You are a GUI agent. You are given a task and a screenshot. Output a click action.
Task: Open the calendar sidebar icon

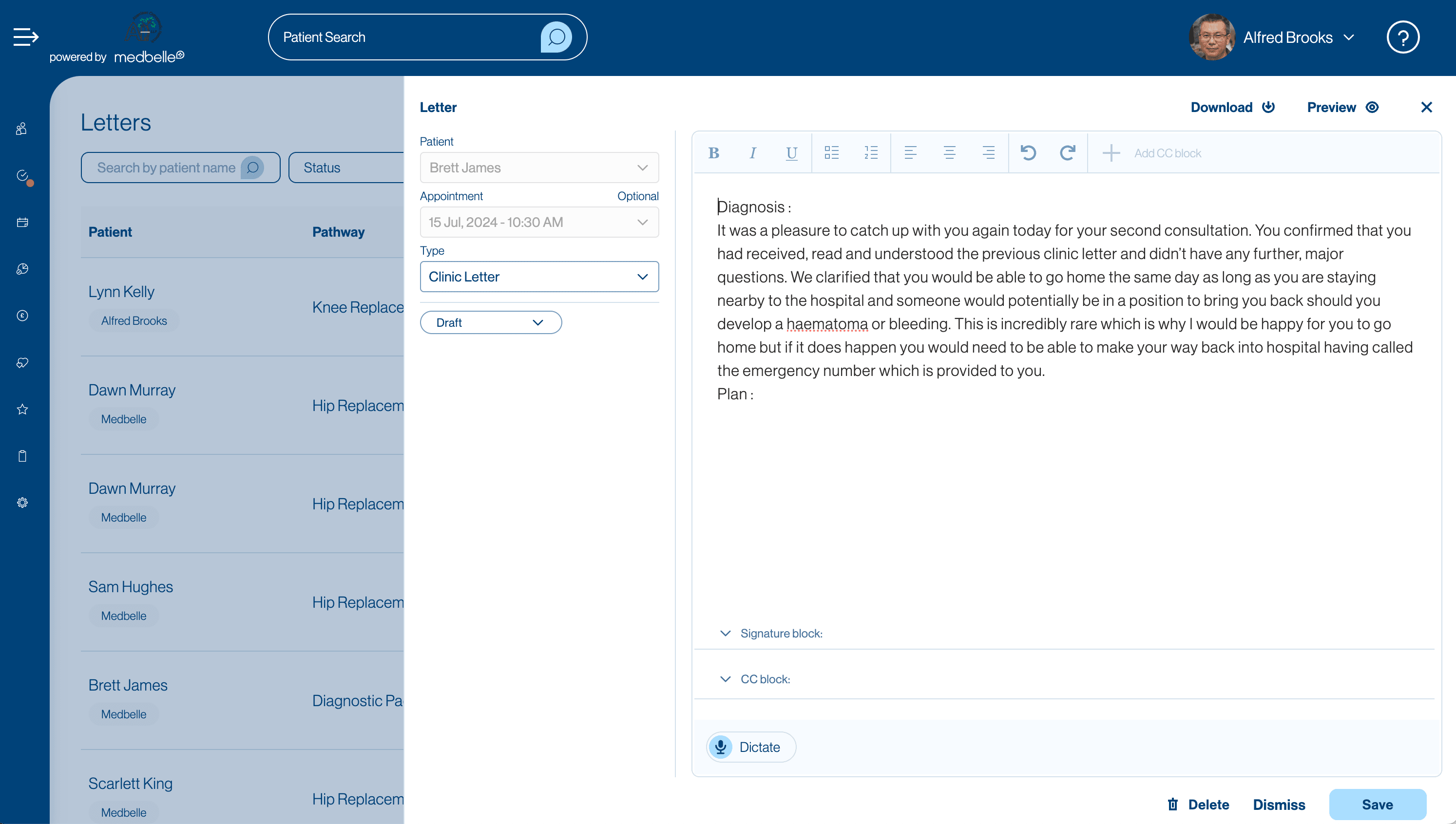(22, 223)
